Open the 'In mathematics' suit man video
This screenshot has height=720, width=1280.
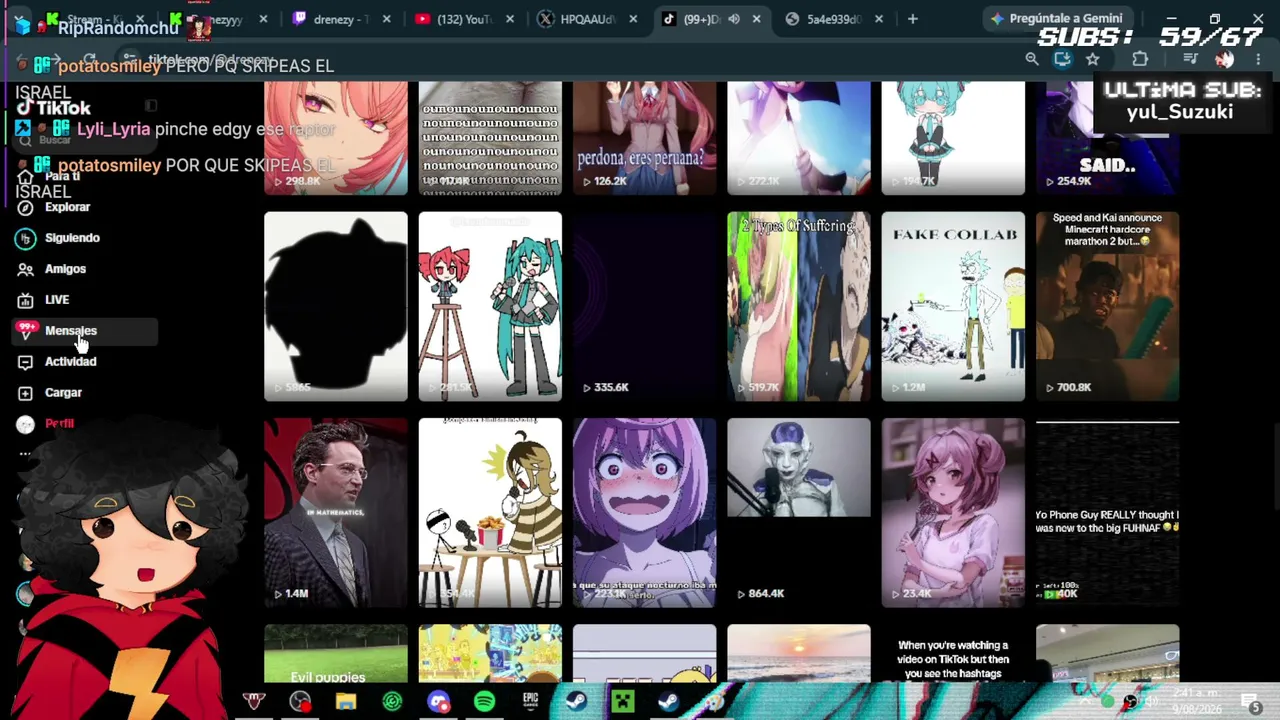(x=336, y=513)
